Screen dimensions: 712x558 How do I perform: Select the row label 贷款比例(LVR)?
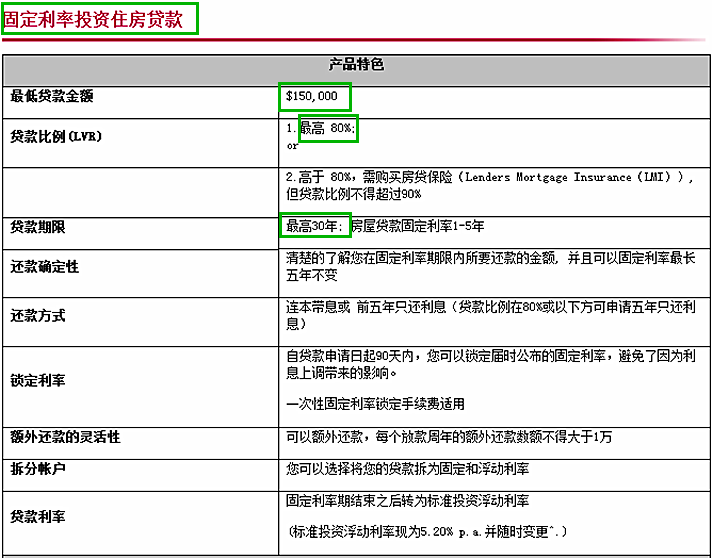[56, 136]
